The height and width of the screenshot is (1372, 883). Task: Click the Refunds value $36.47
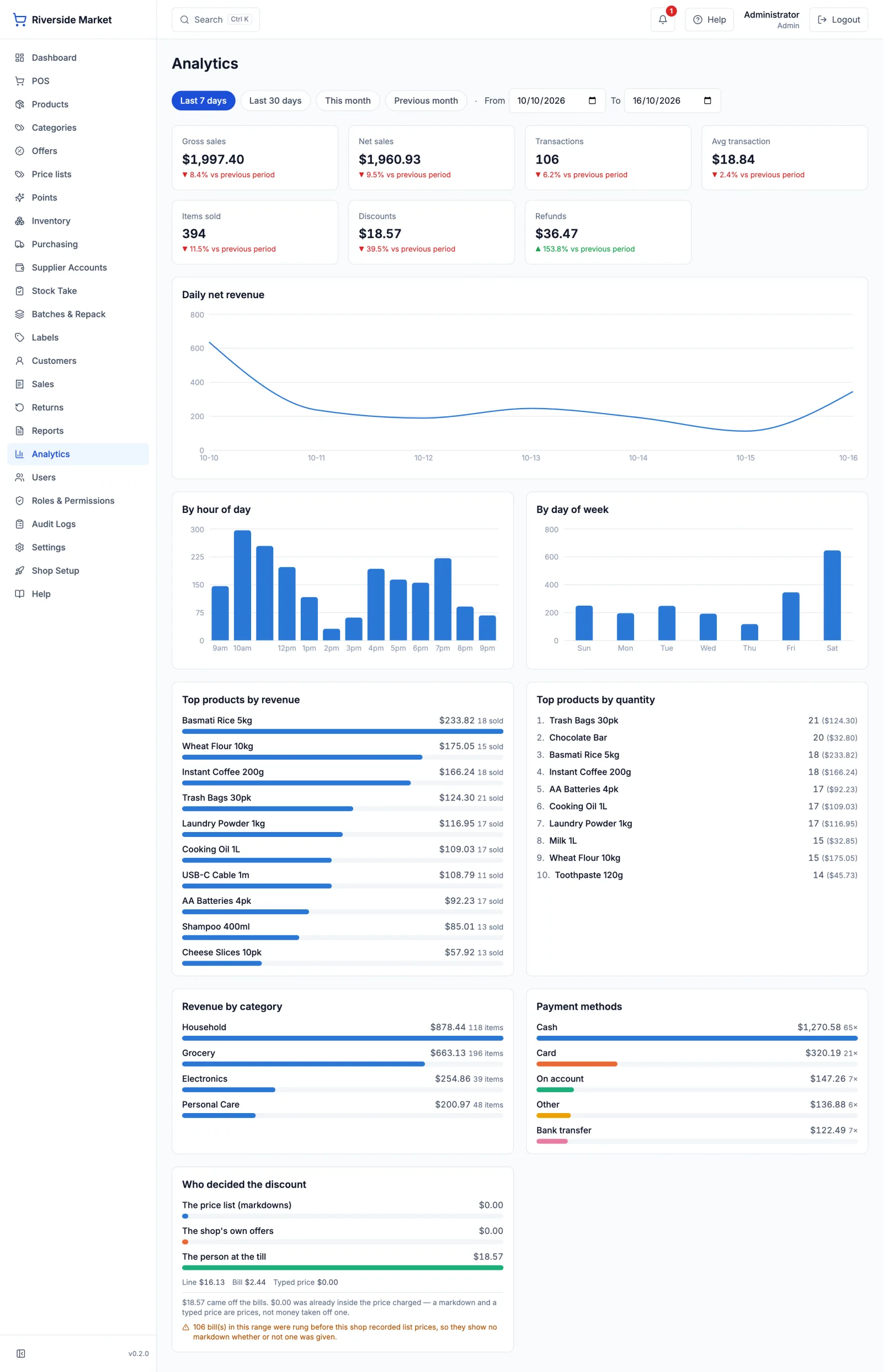point(556,234)
